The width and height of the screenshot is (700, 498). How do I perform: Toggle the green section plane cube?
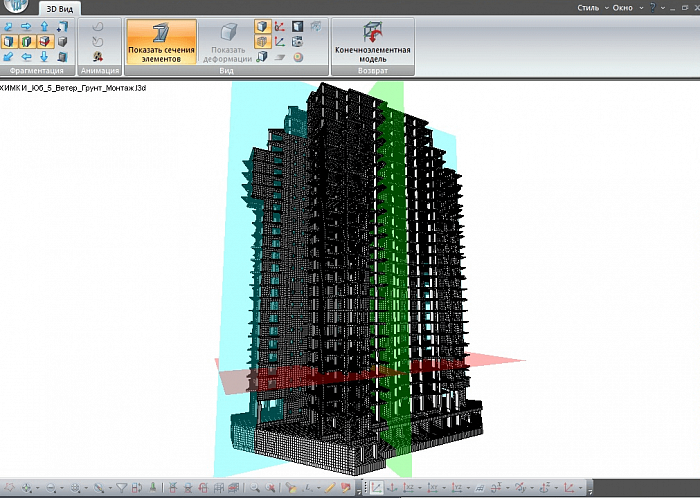click(27, 42)
